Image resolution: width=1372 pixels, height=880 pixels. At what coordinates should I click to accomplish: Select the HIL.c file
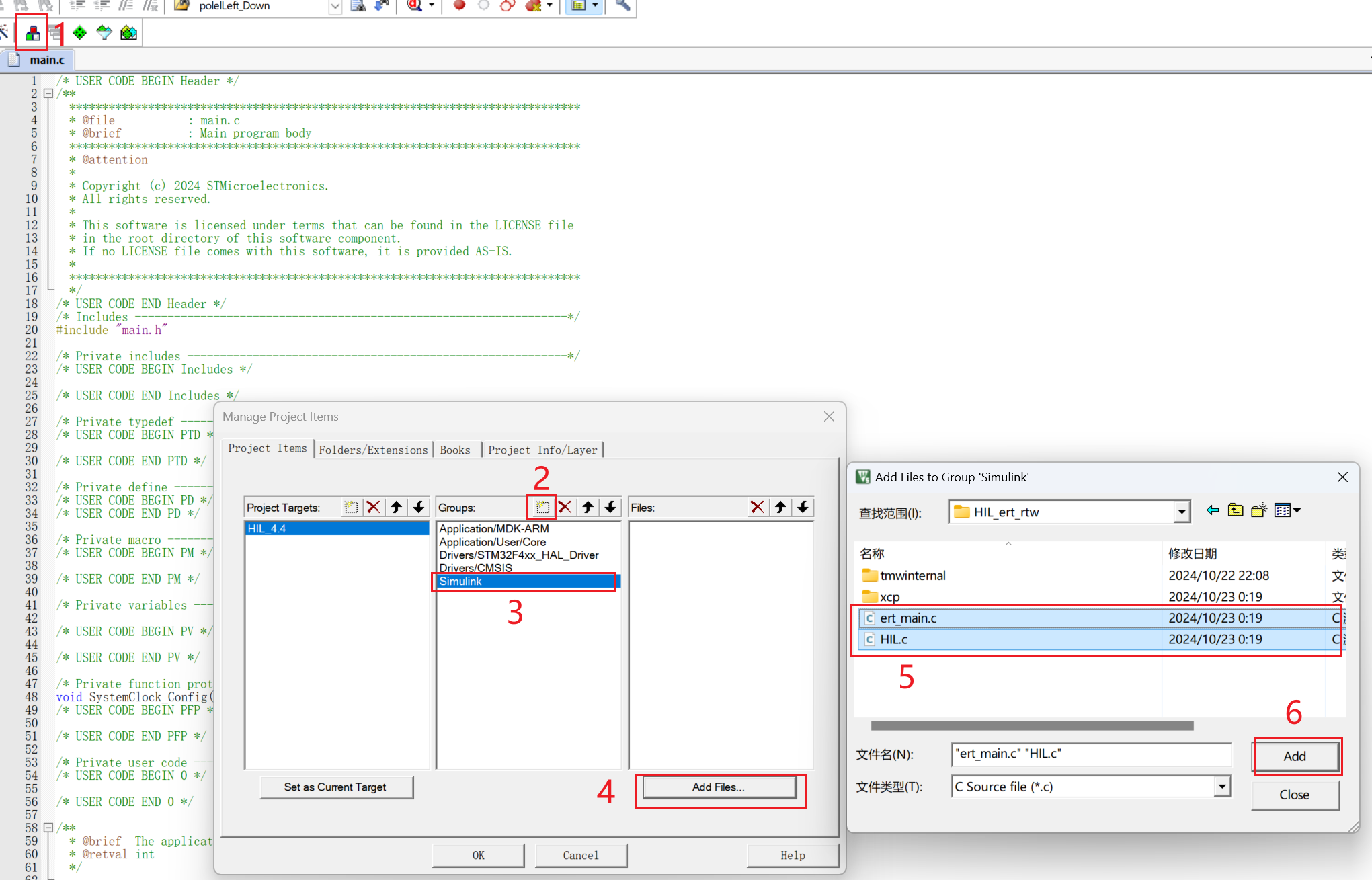[1100, 639]
